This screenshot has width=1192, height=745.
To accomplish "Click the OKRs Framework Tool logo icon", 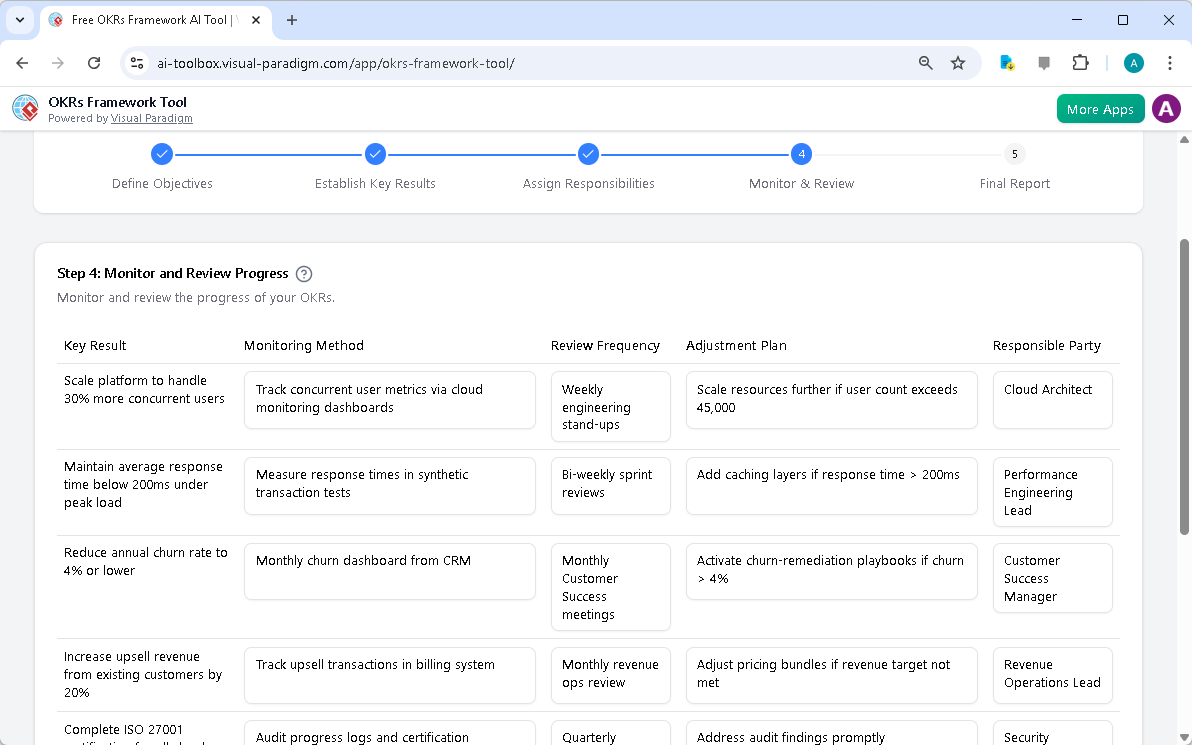I will (24, 108).
